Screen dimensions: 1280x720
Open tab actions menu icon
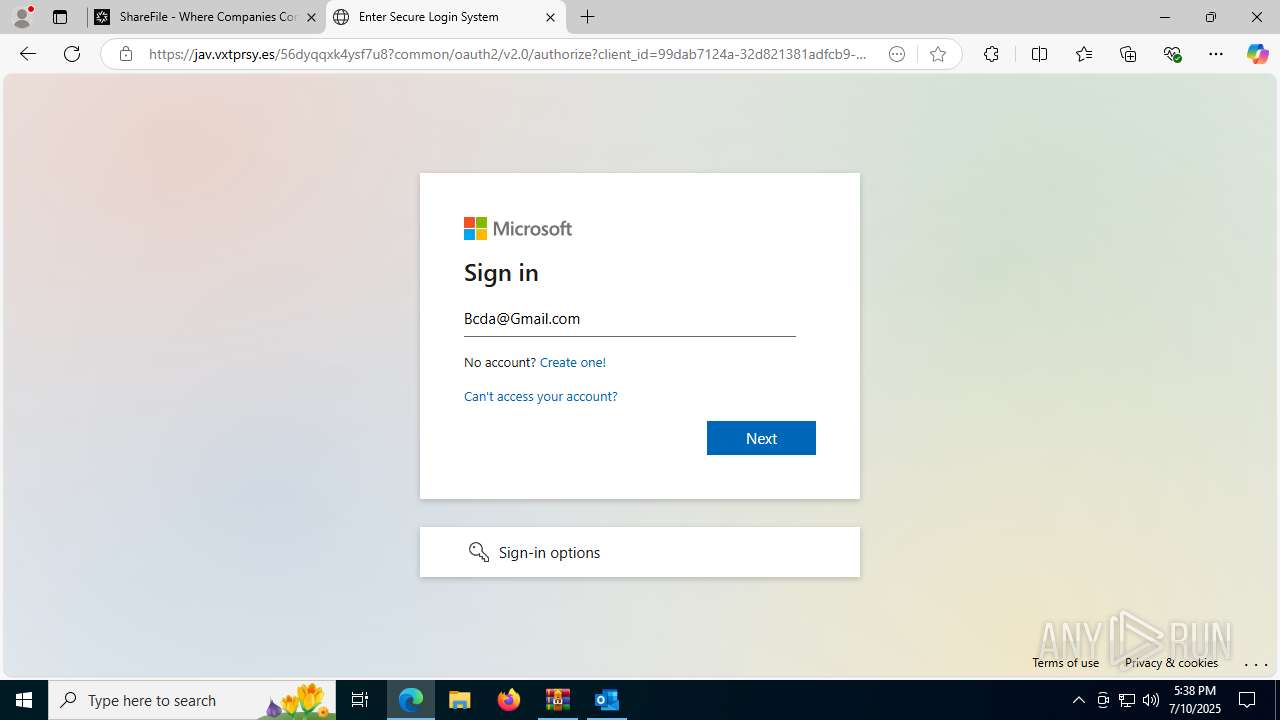pos(60,17)
